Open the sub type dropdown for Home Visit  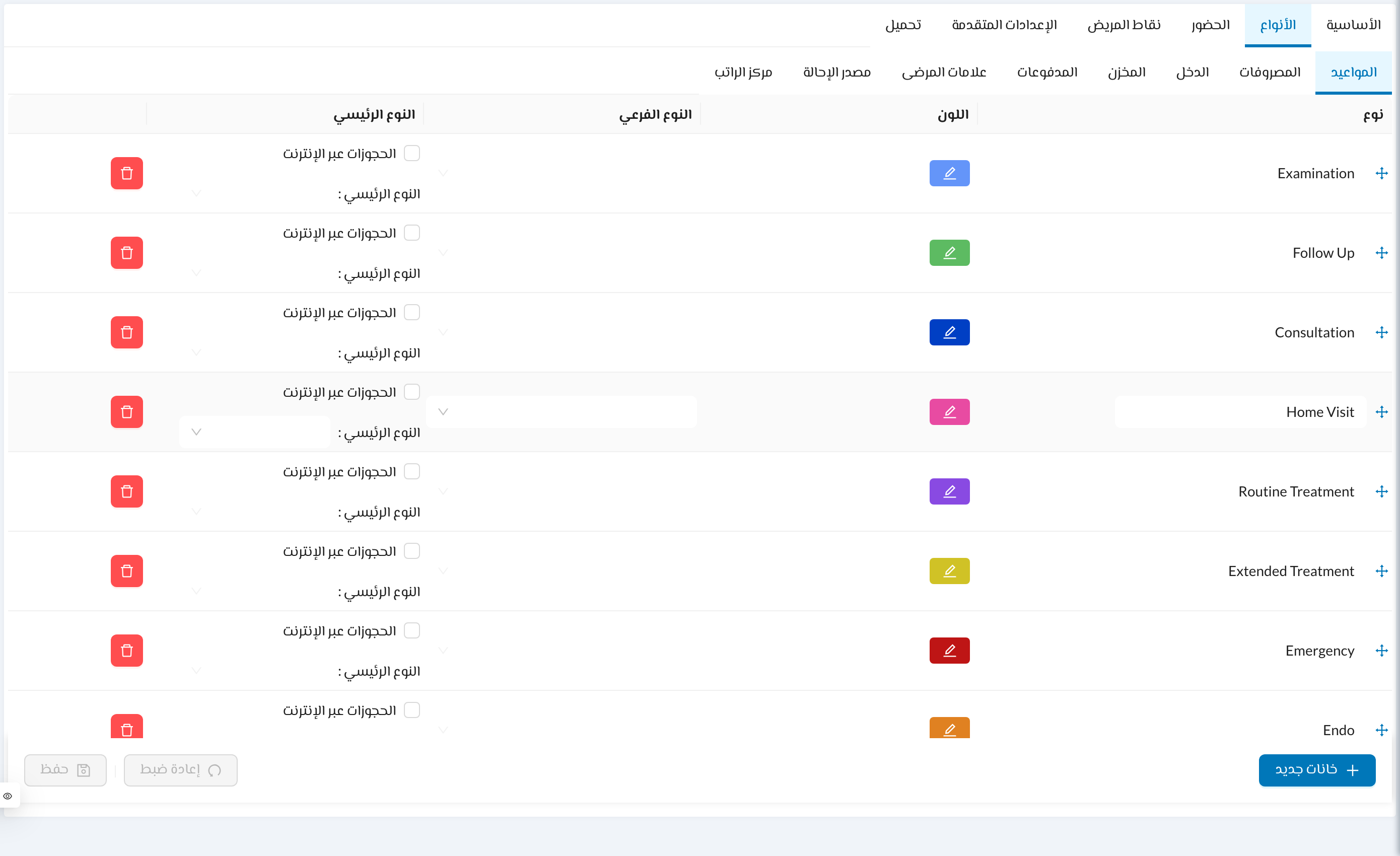pos(562,412)
